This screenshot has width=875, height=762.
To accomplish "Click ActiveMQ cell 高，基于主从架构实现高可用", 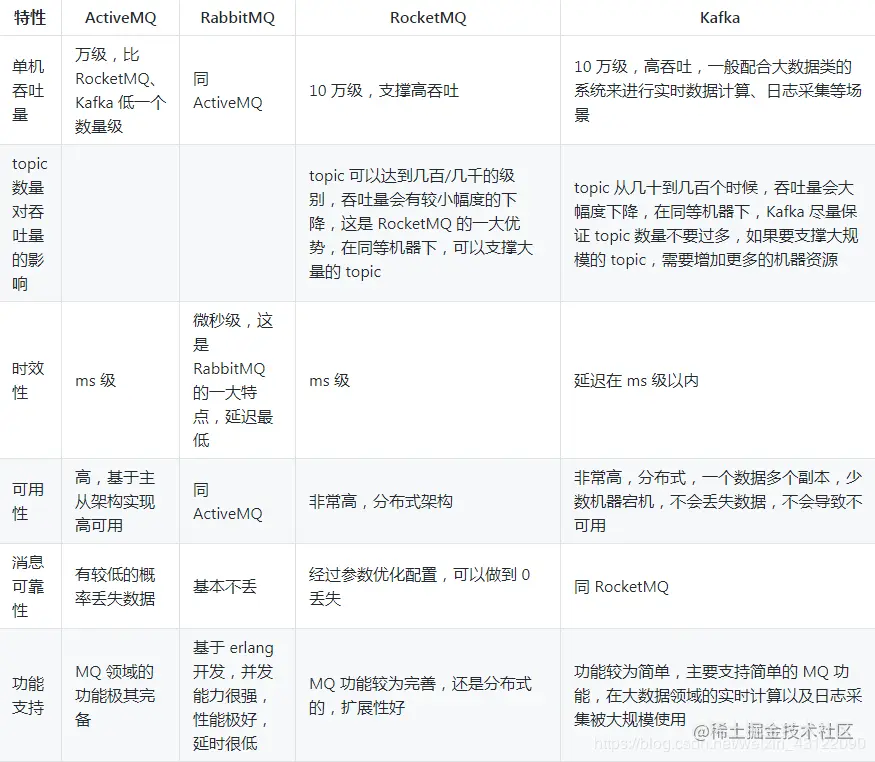I will click(121, 501).
